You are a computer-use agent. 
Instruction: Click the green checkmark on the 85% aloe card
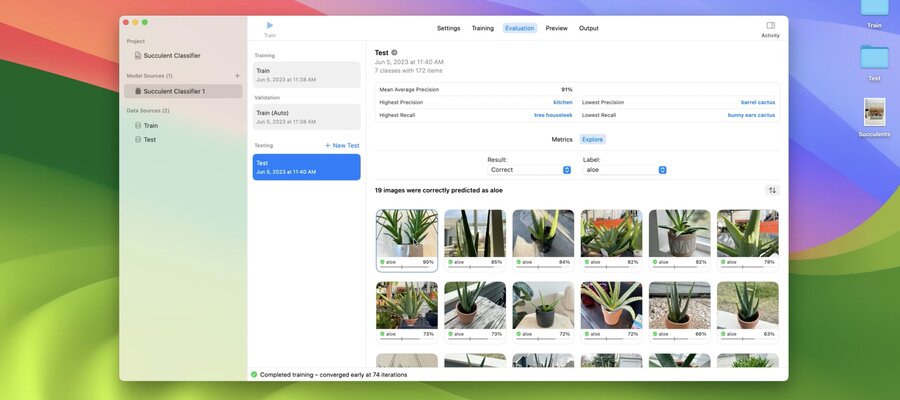click(x=451, y=262)
